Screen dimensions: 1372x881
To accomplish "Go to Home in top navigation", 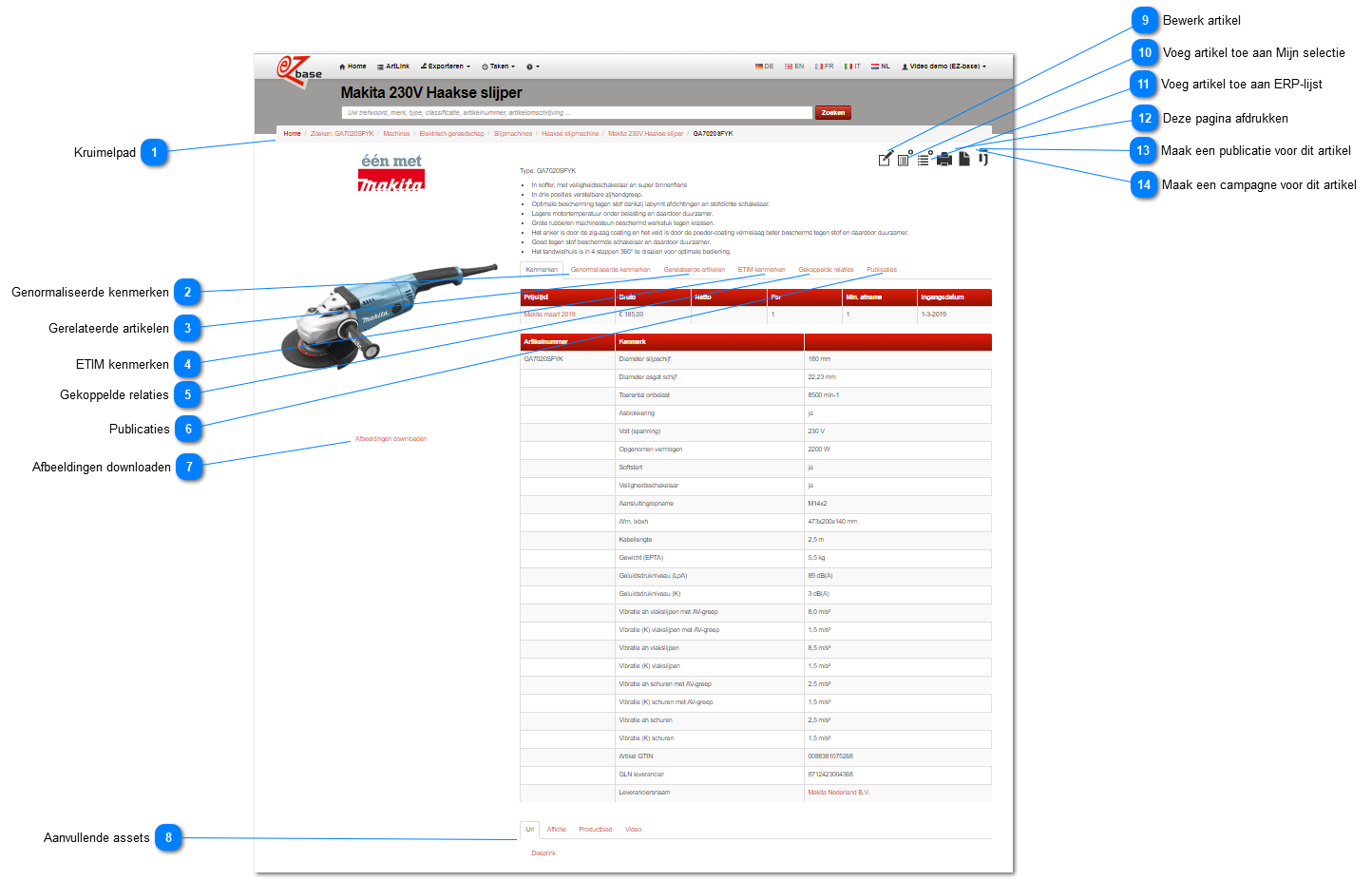I will click(x=353, y=67).
